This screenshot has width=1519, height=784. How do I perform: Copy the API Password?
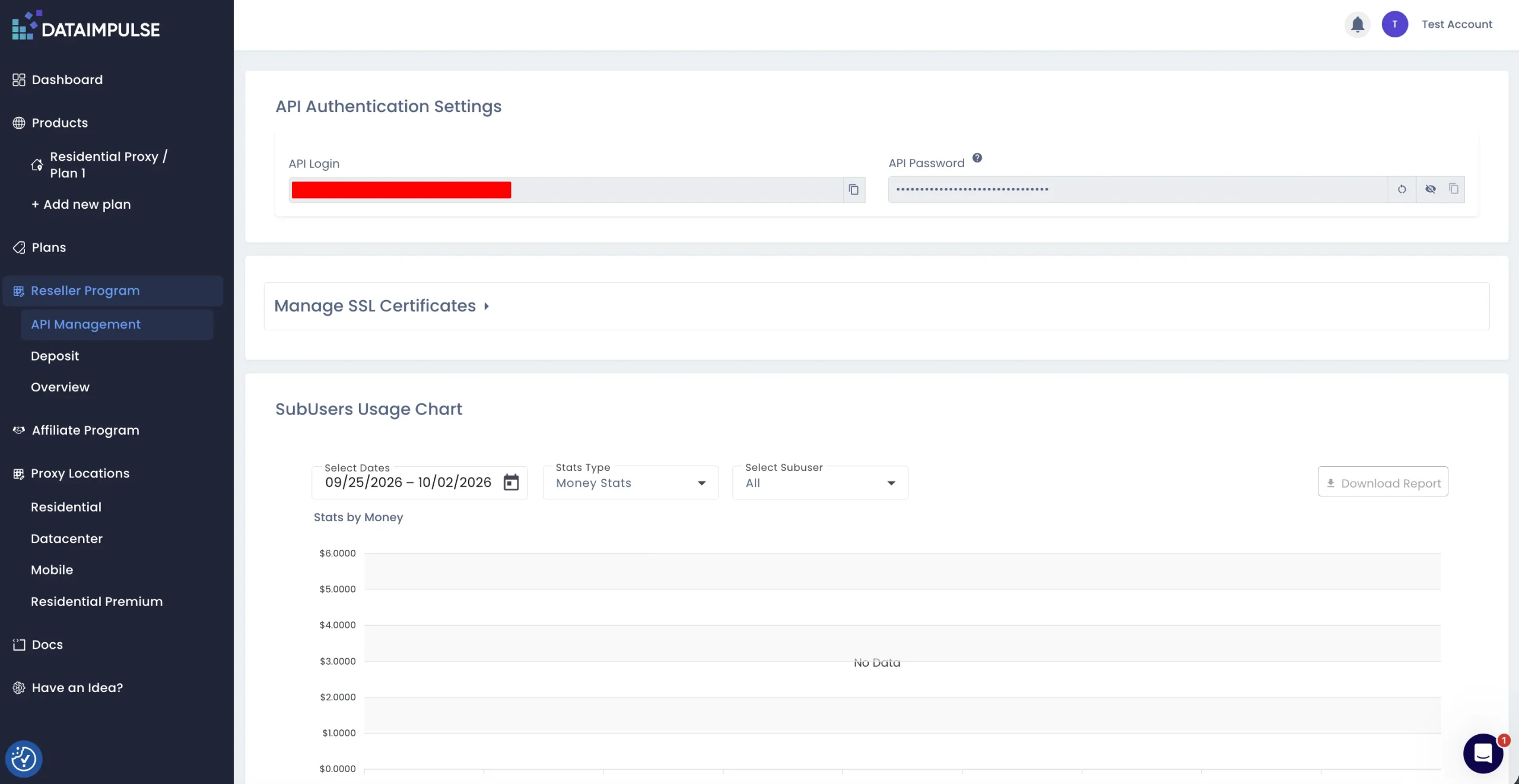[x=1453, y=189]
